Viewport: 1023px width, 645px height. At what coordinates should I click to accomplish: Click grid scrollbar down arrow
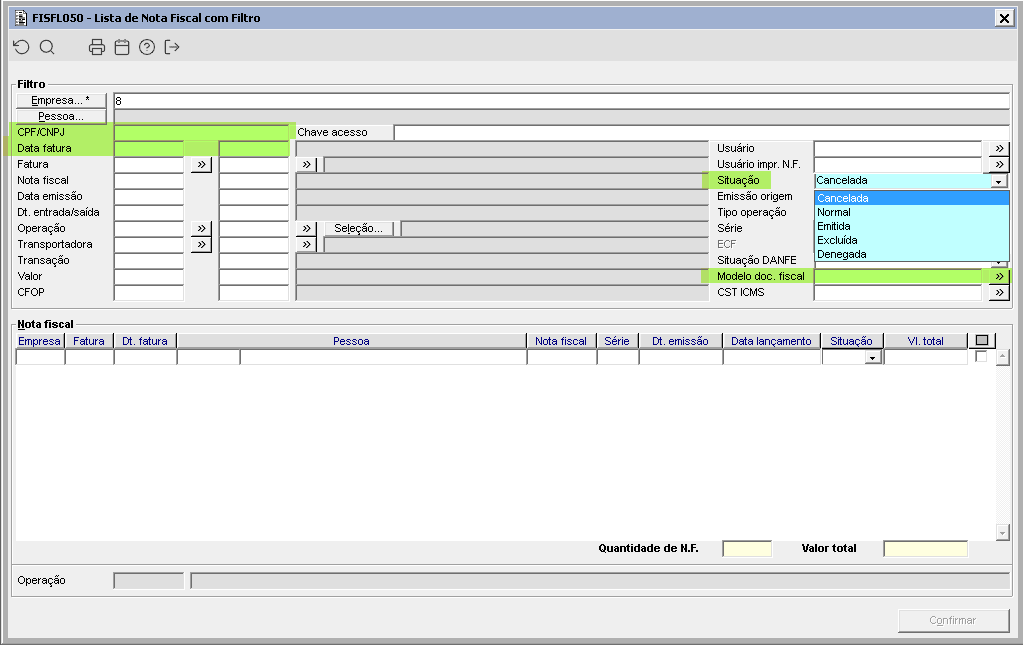click(x=1002, y=533)
